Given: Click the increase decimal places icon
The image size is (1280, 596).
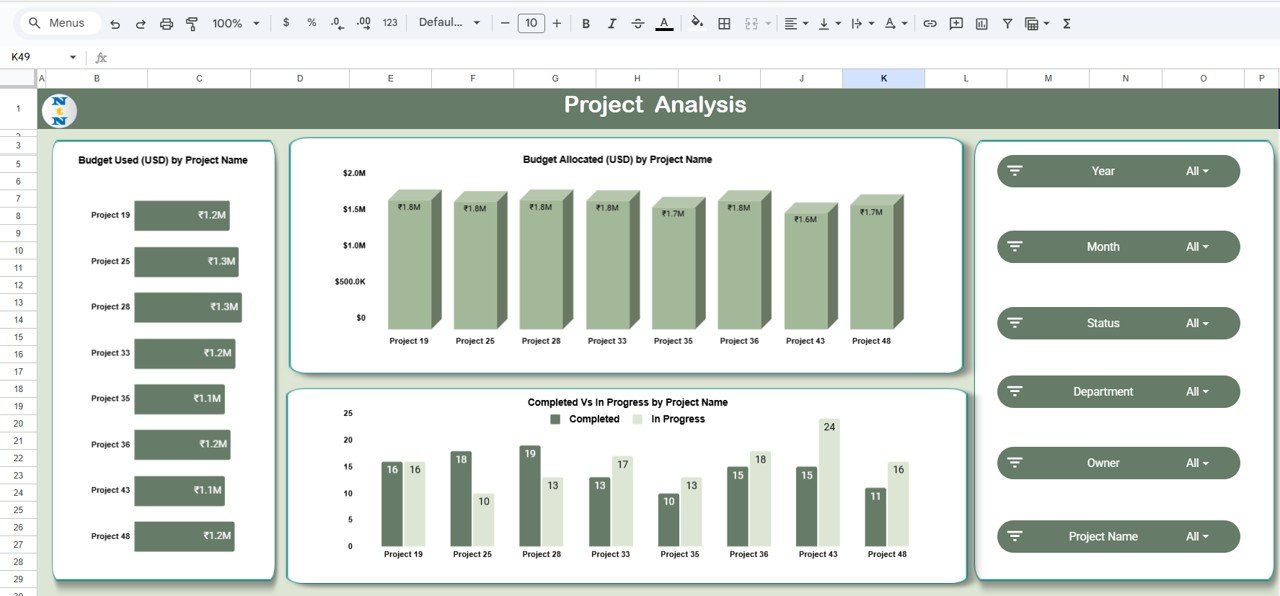Looking at the screenshot, I should point(362,22).
